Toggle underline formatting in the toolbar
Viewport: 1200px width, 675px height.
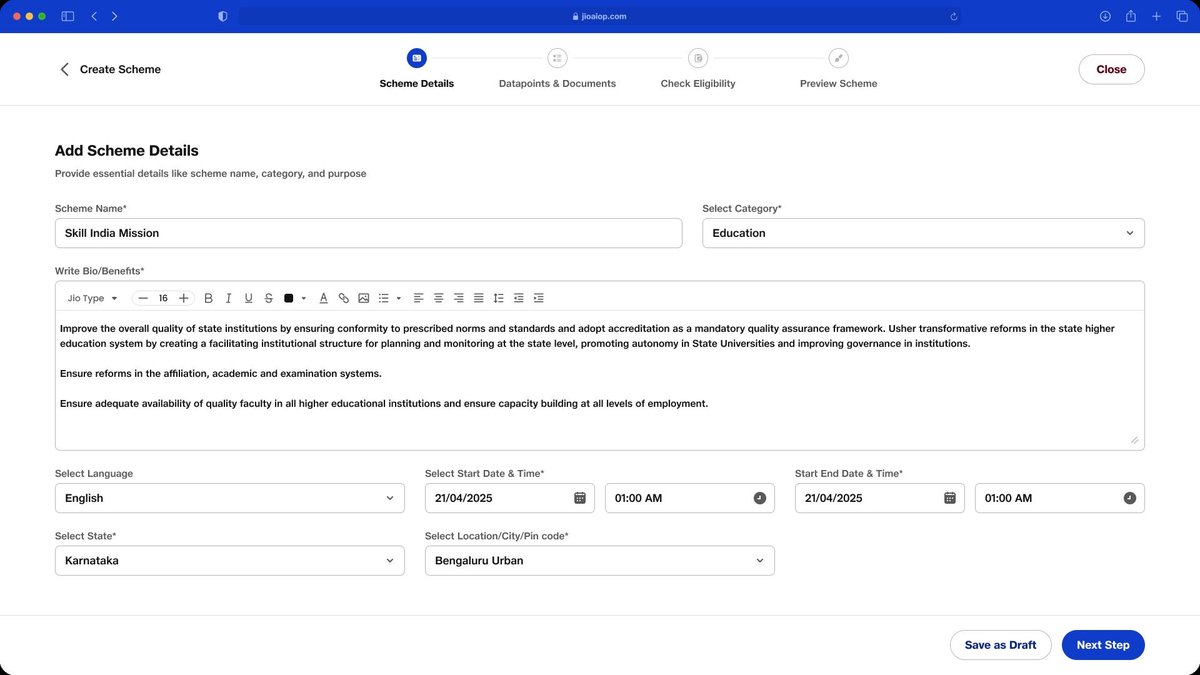click(248, 298)
